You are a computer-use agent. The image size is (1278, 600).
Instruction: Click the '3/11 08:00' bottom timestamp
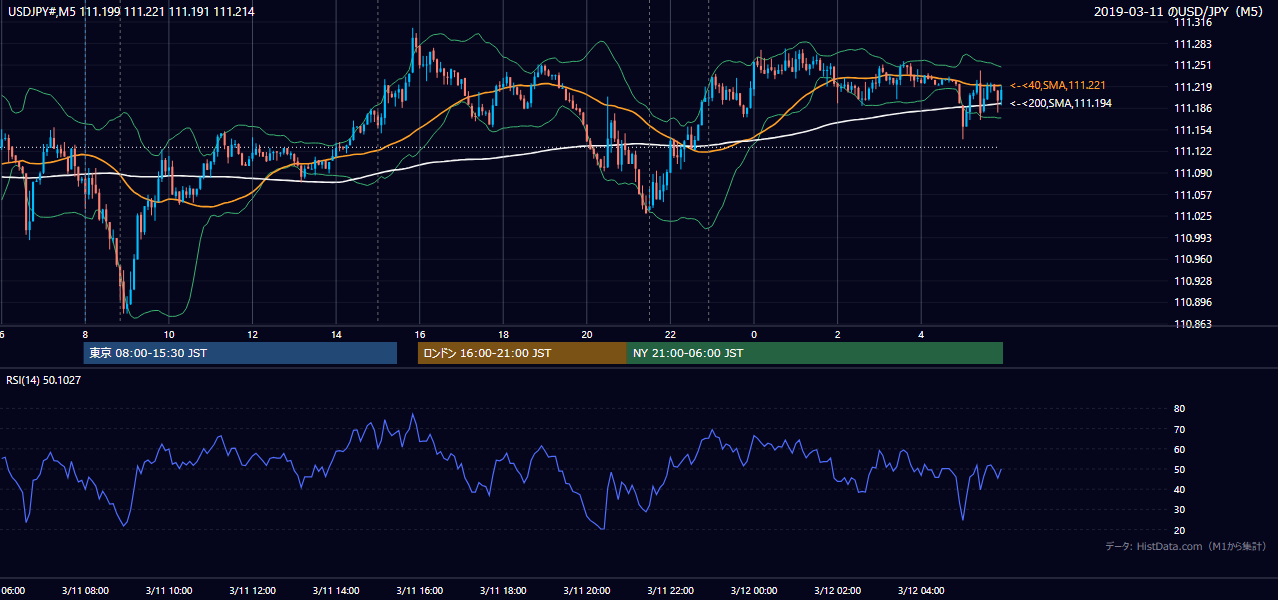pyautogui.click(x=85, y=591)
